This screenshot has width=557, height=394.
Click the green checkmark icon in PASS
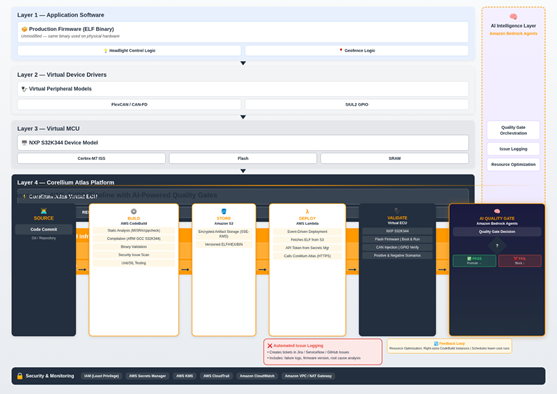coord(469,259)
